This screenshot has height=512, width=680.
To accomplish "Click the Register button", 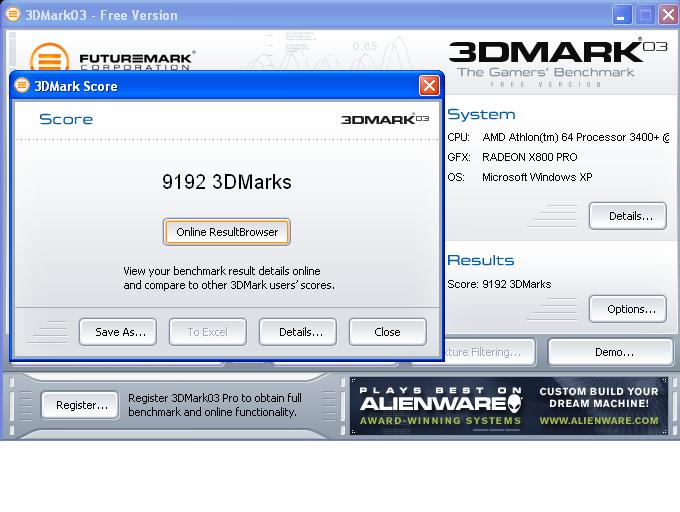I will [80, 405].
